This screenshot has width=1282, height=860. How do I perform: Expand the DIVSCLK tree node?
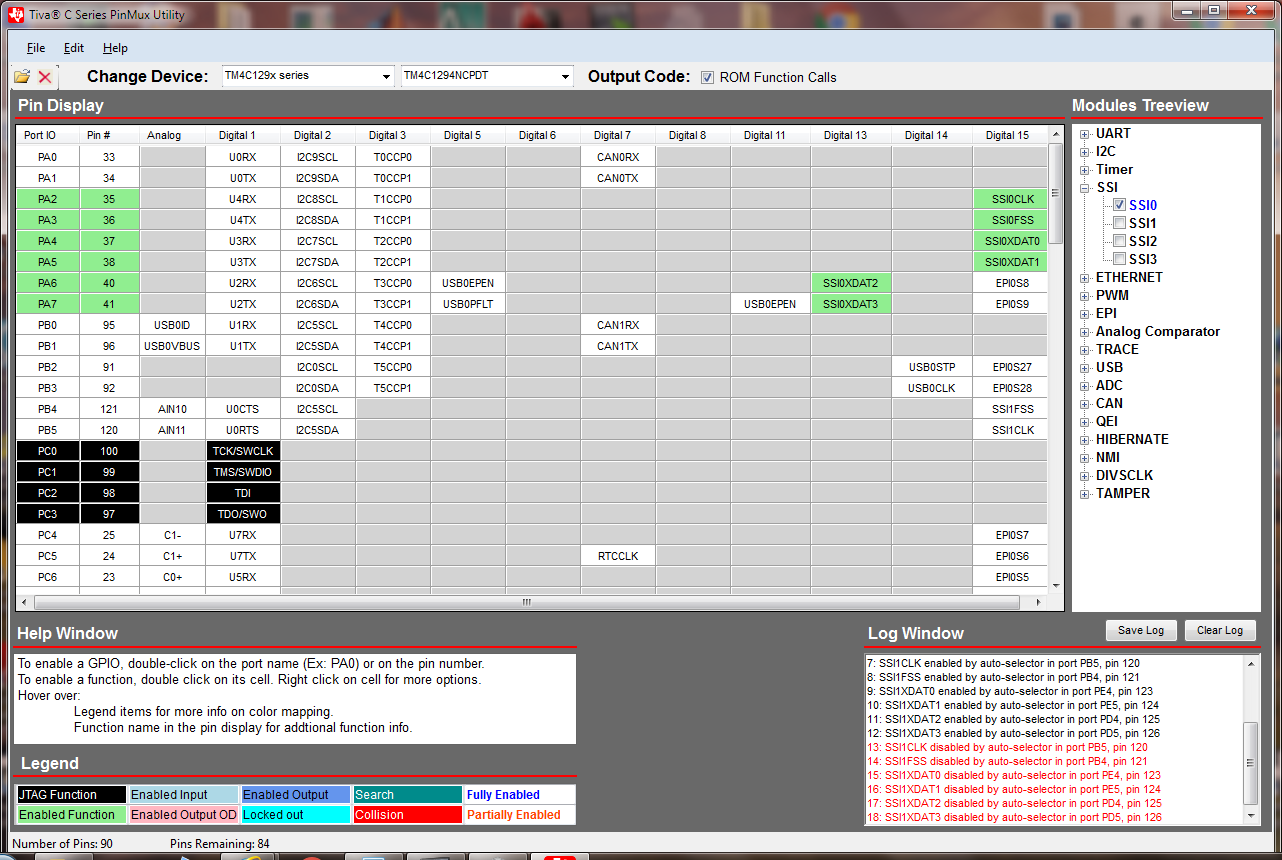[x=1085, y=475]
